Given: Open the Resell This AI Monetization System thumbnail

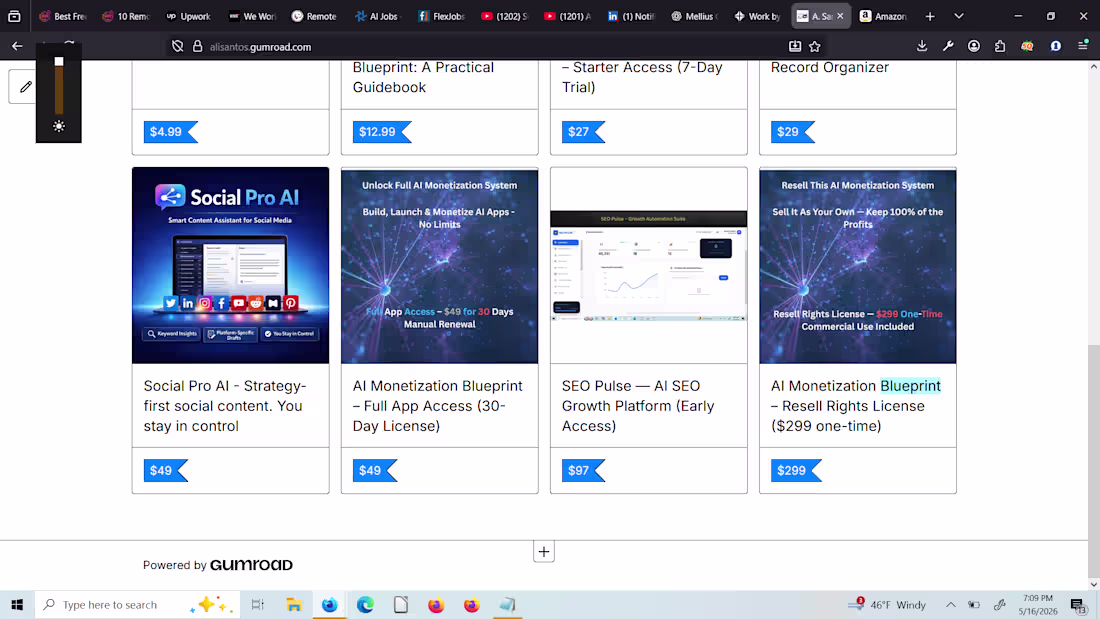Looking at the screenshot, I should click(857, 265).
